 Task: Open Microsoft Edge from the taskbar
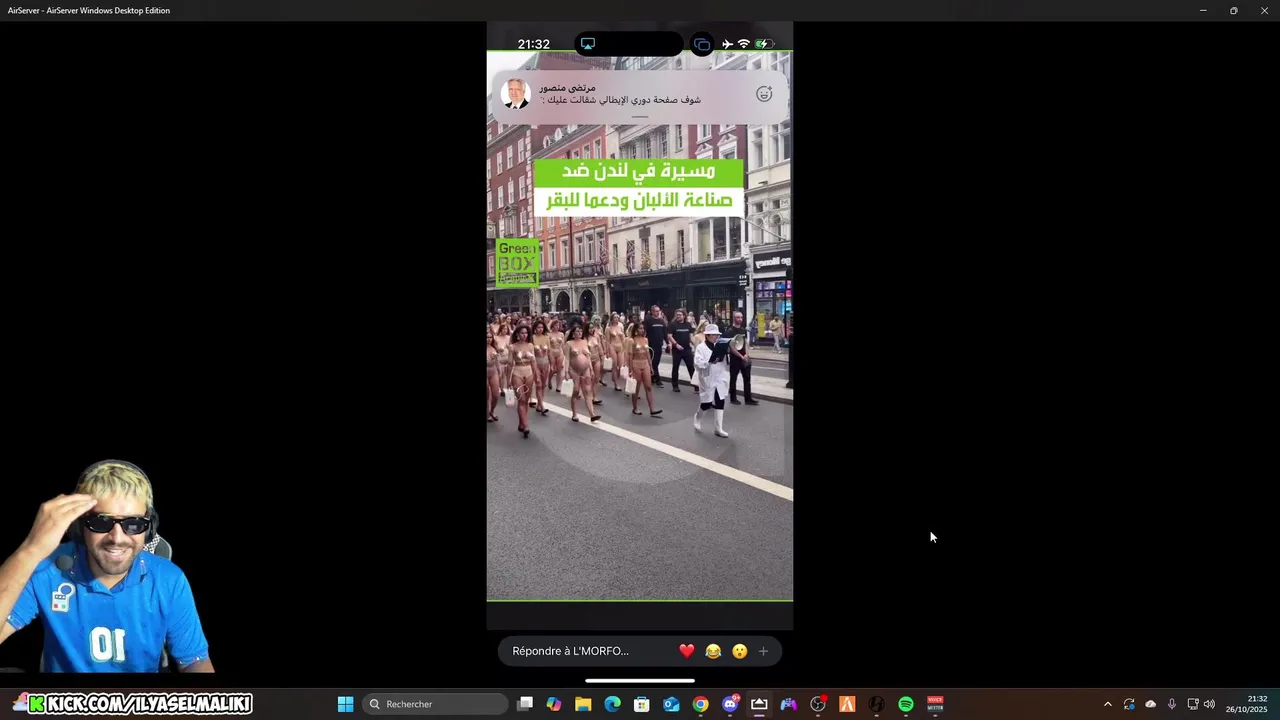coord(613,704)
